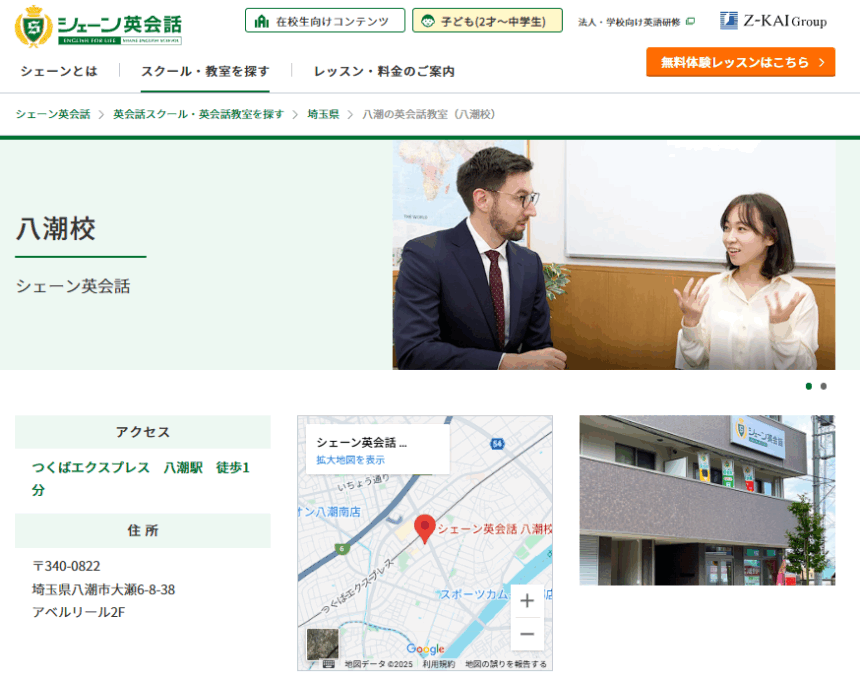Open 法人・学校向け英語研修 external link
Image resolution: width=860 pixels, height=677 pixels.
(x=636, y=22)
